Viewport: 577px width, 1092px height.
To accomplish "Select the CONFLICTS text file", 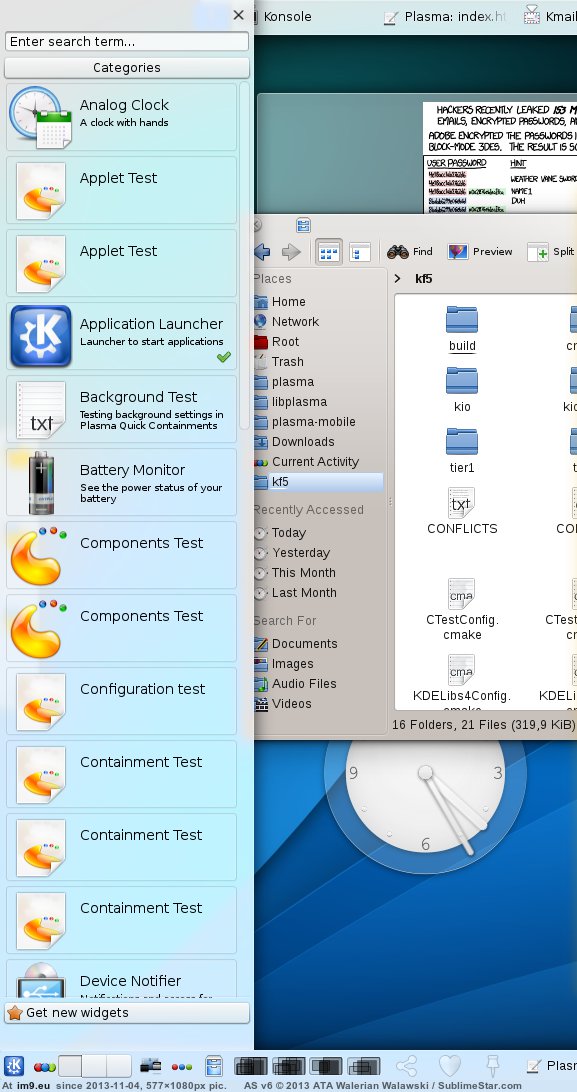I will (x=462, y=511).
